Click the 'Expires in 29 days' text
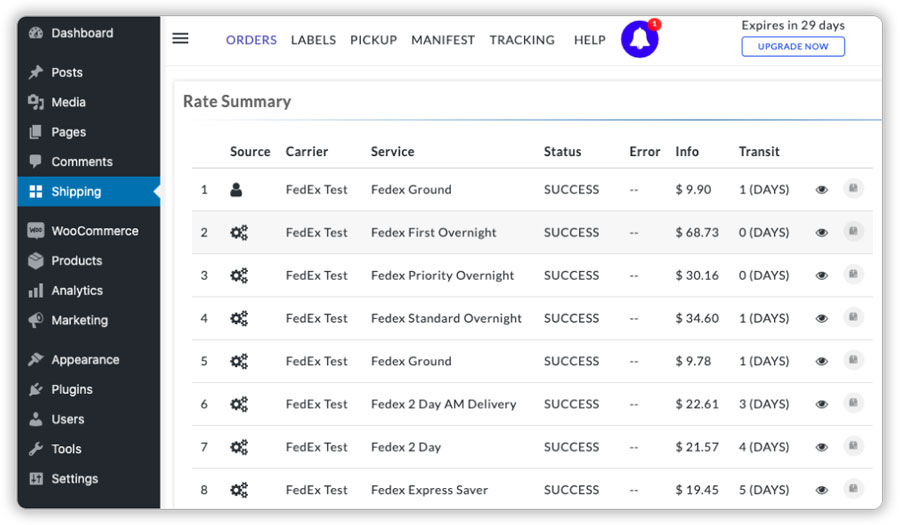This screenshot has width=900, height=525. click(793, 25)
